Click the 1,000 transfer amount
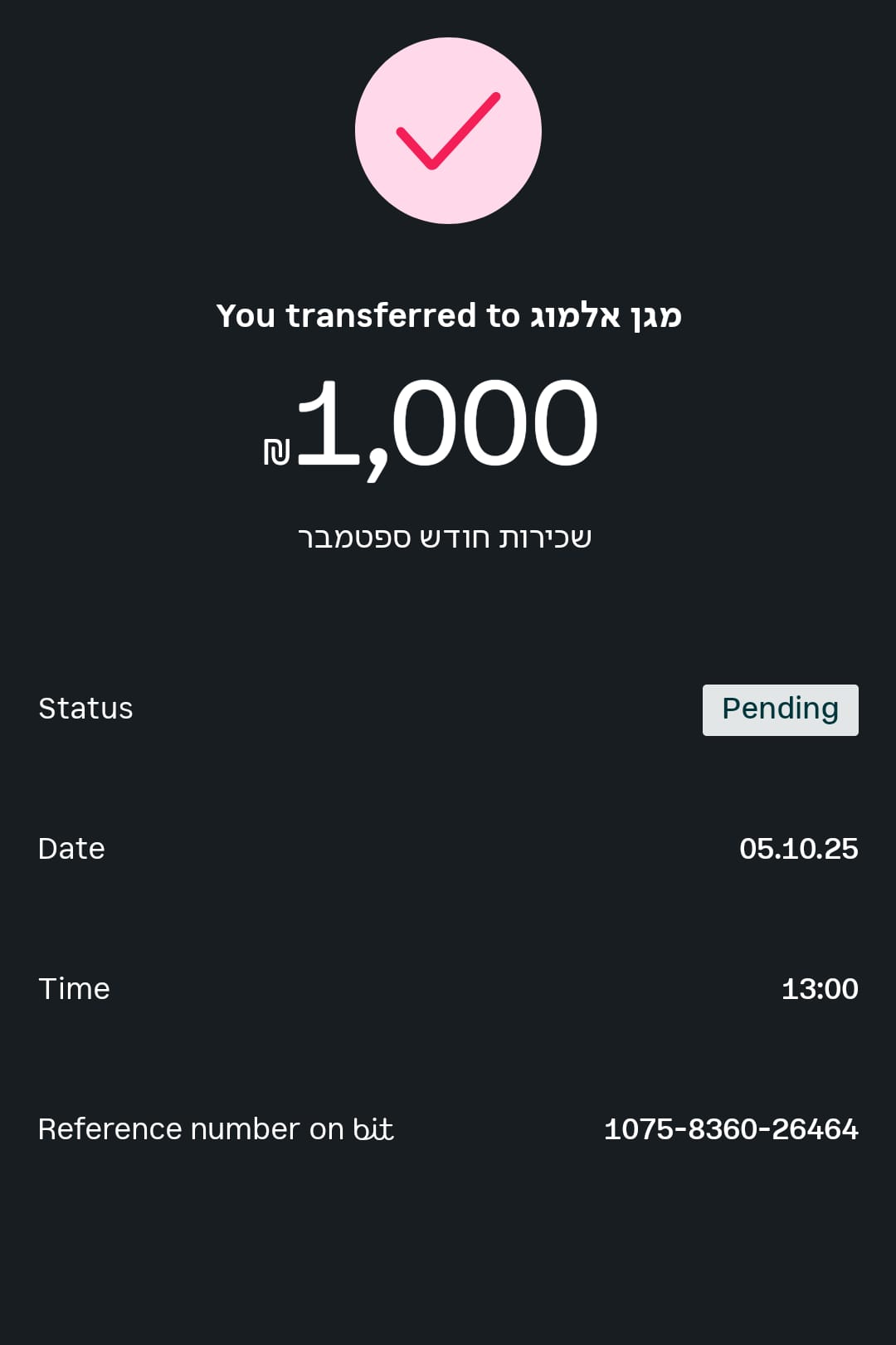Image resolution: width=896 pixels, height=1345 pixels. (x=446, y=423)
